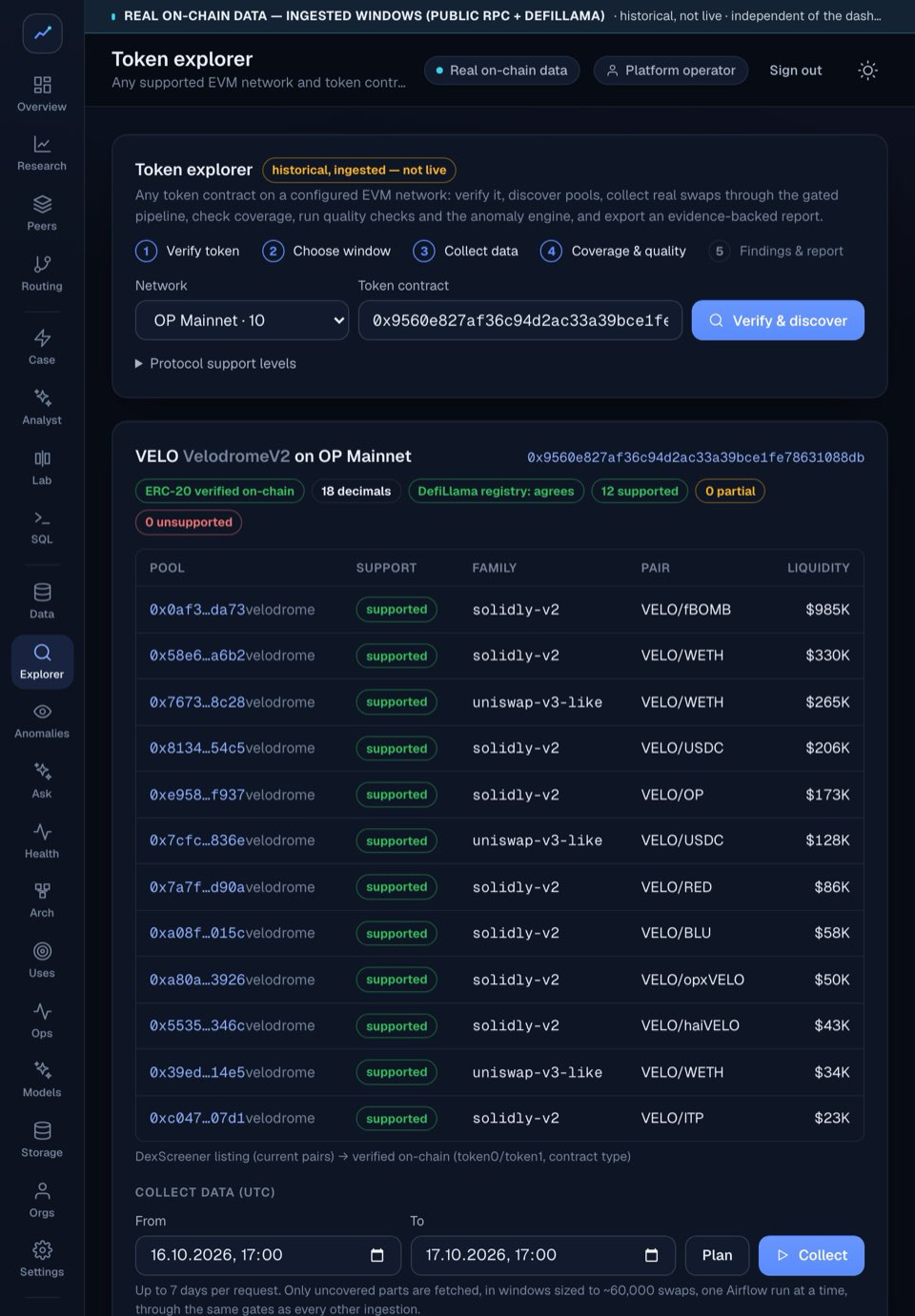Screen dimensions: 915x1316
Task: Click Verify & discover button
Action: click(778, 320)
